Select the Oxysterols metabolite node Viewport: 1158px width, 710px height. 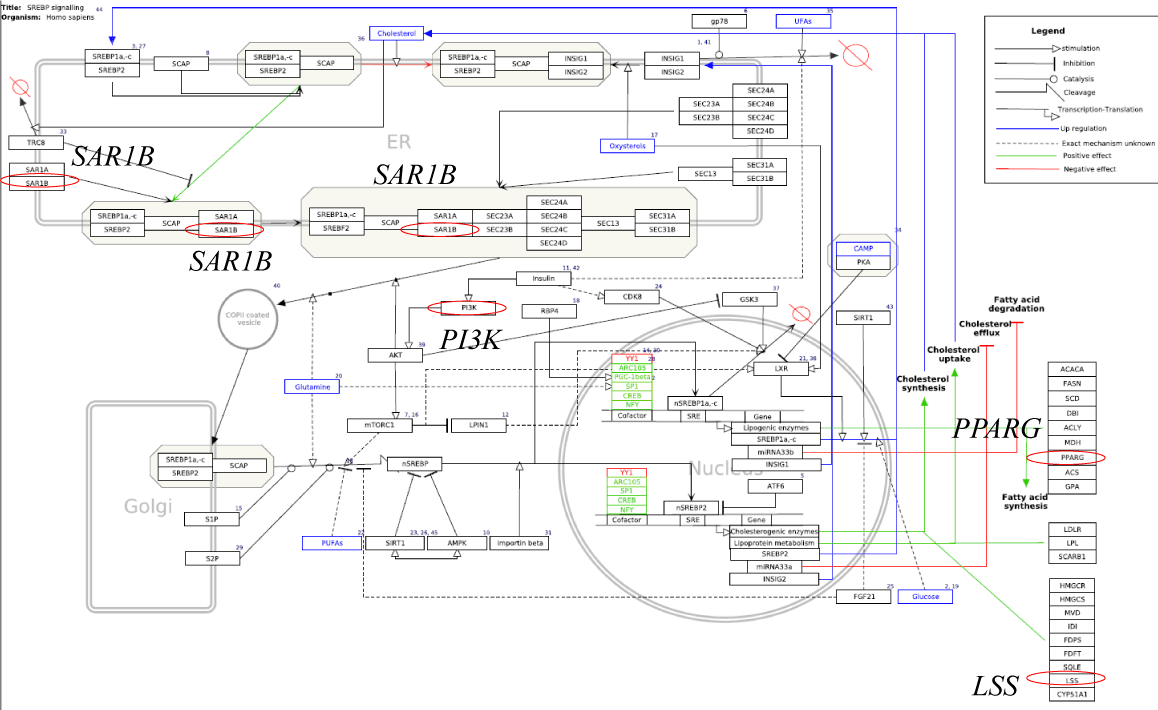pyautogui.click(x=627, y=146)
